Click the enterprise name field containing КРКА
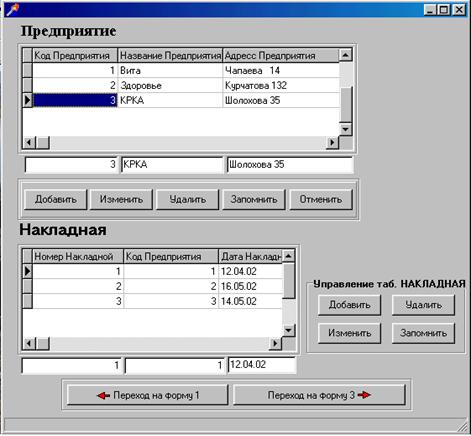 pos(172,164)
